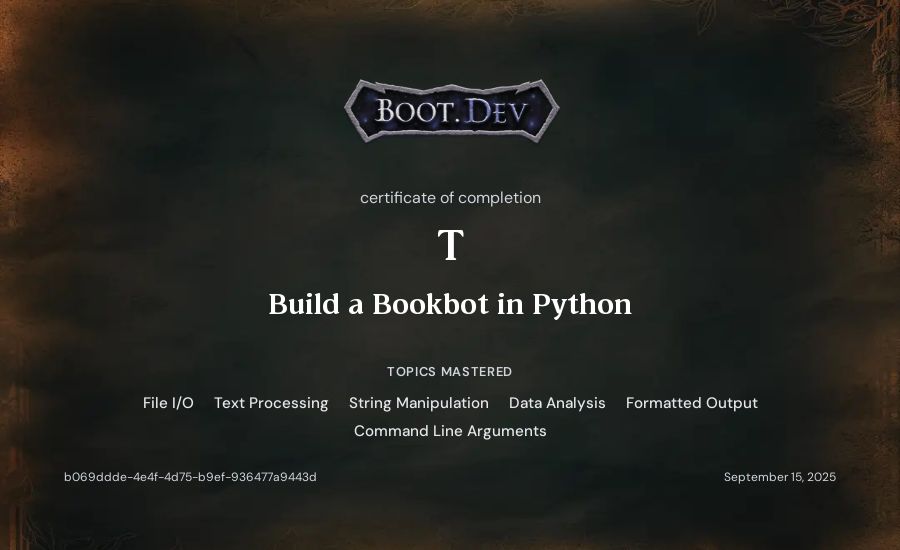This screenshot has height=550, width=900.
Task: Click the 'Data Analysis' topic
Action: point(557,403)
